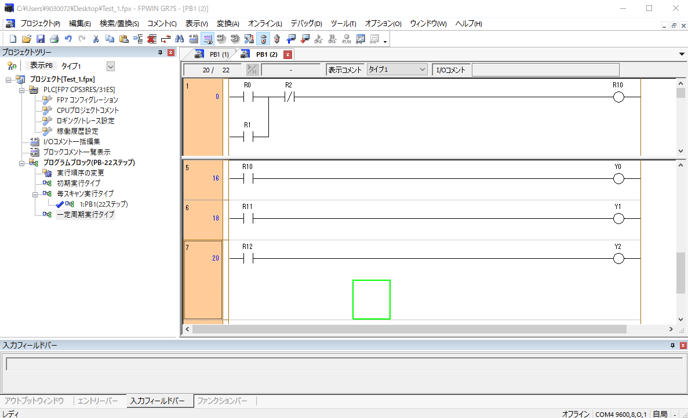688x418 pixels.
Task: Save the project with the floppy disk icon
Action: pos(40,39)
